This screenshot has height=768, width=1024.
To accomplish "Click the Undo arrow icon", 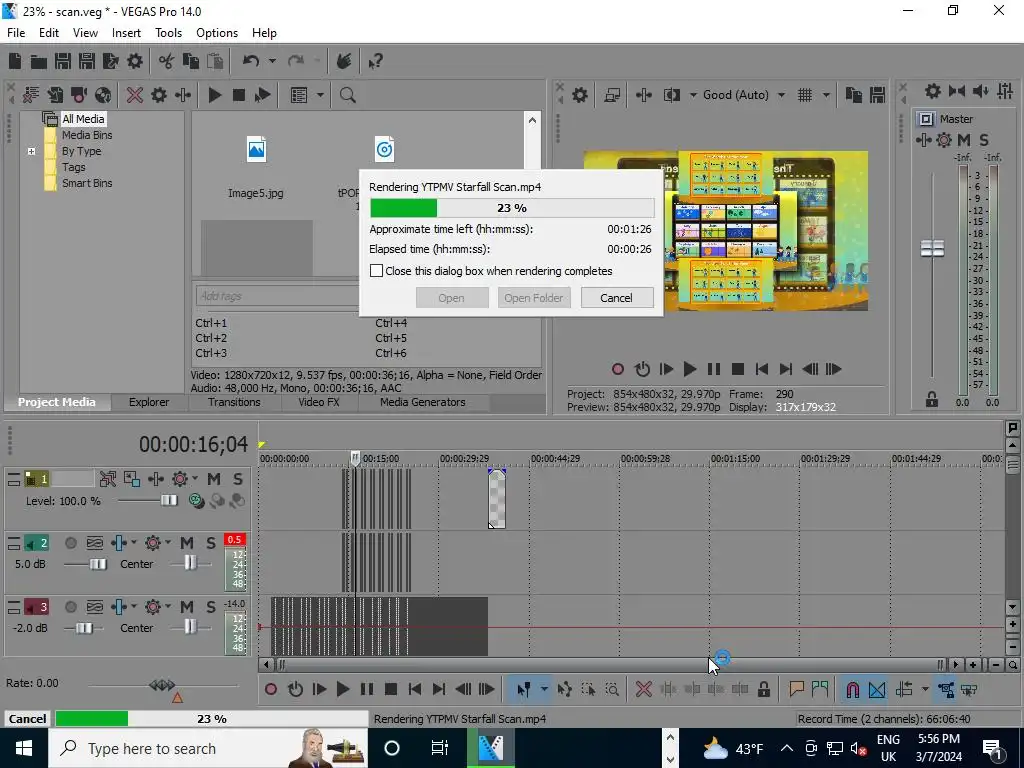I will 251,61.
